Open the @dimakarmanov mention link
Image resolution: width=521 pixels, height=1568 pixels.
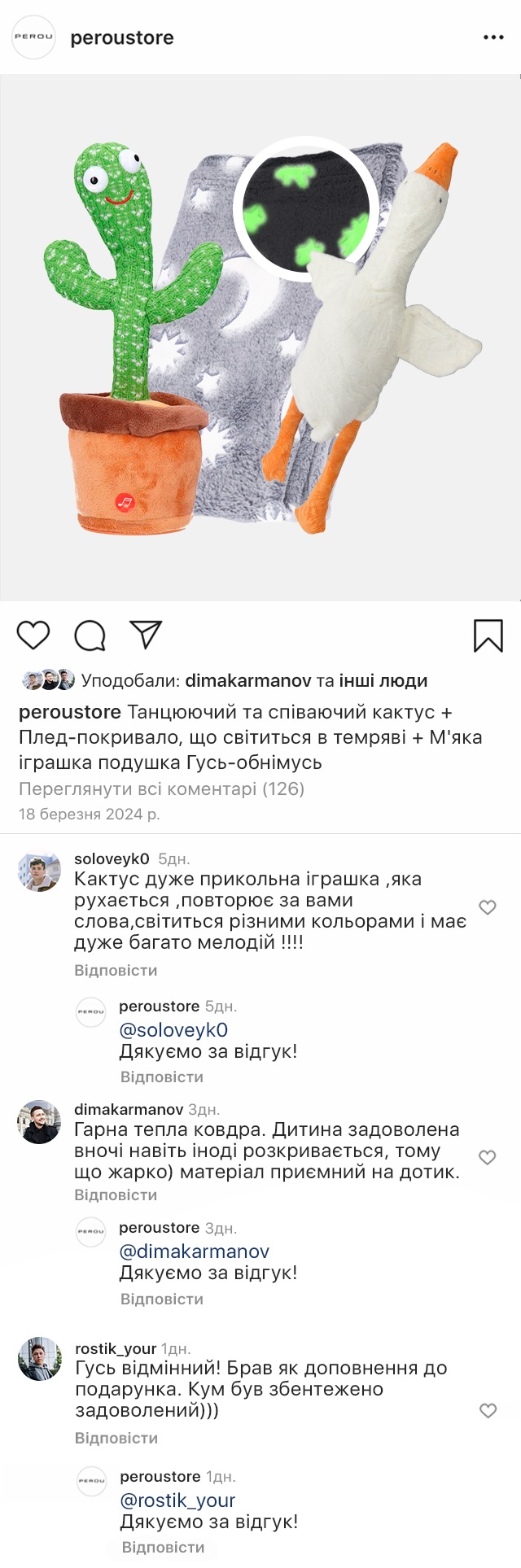(x=194, y=1251)
